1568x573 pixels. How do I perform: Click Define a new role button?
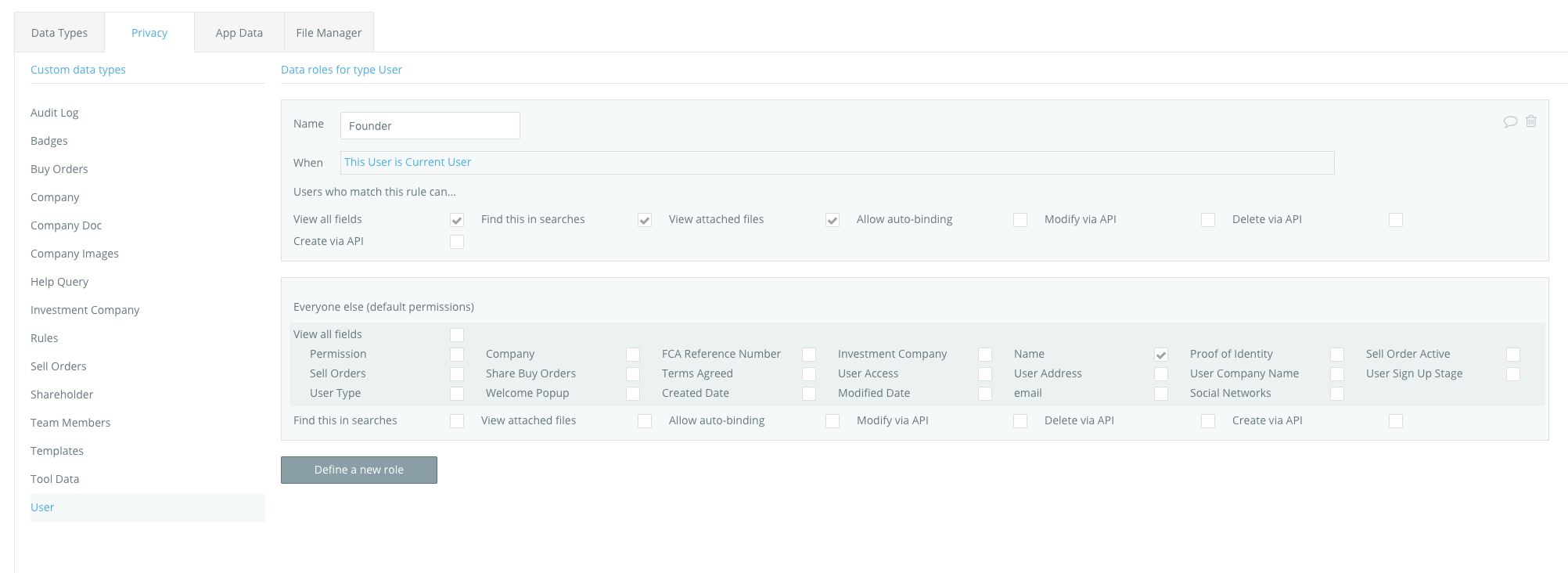coord(359,470)
